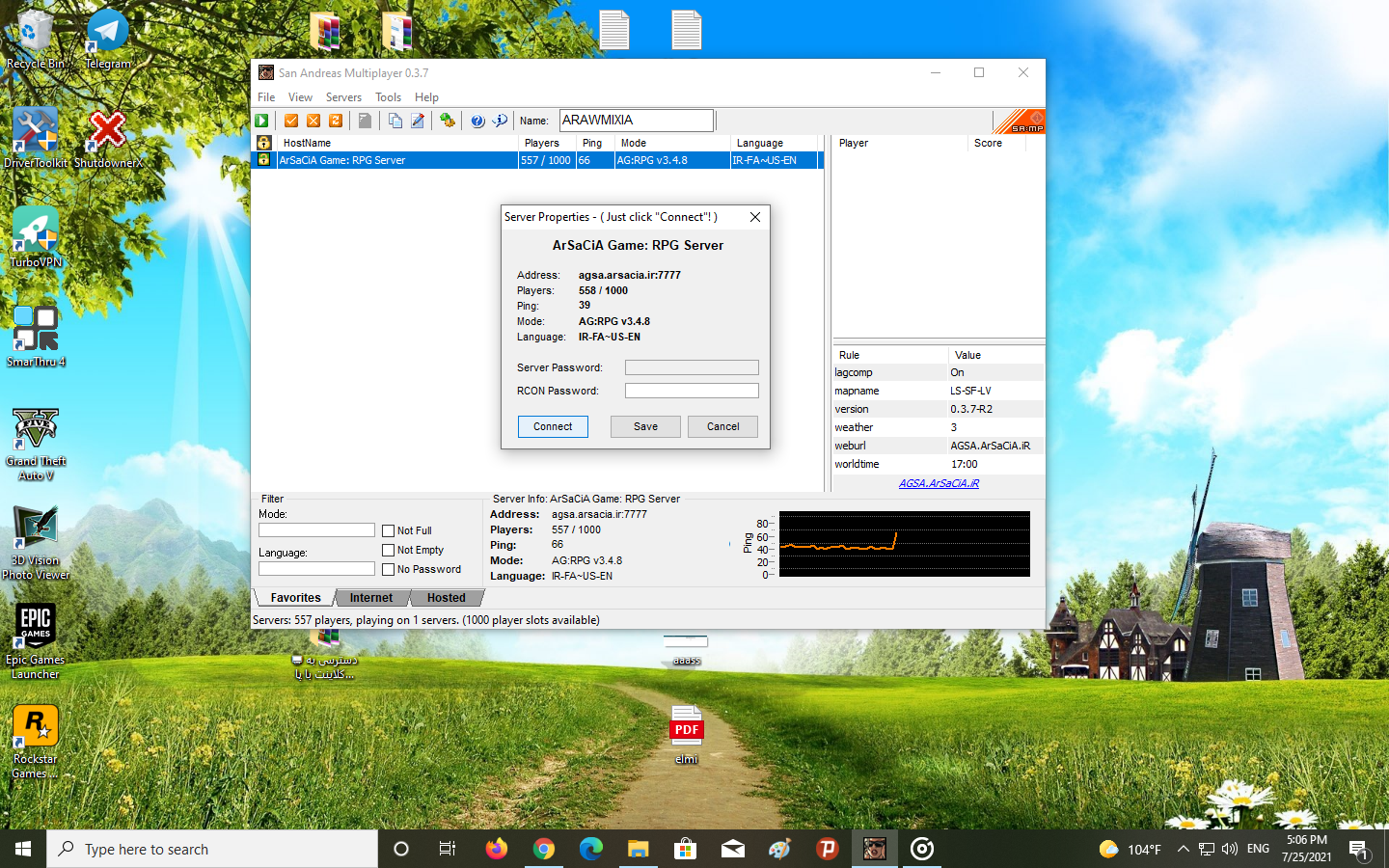Open Firefox from the taskbar
1389x868 pixels.
pyautogui.click(x=497, y=849)
